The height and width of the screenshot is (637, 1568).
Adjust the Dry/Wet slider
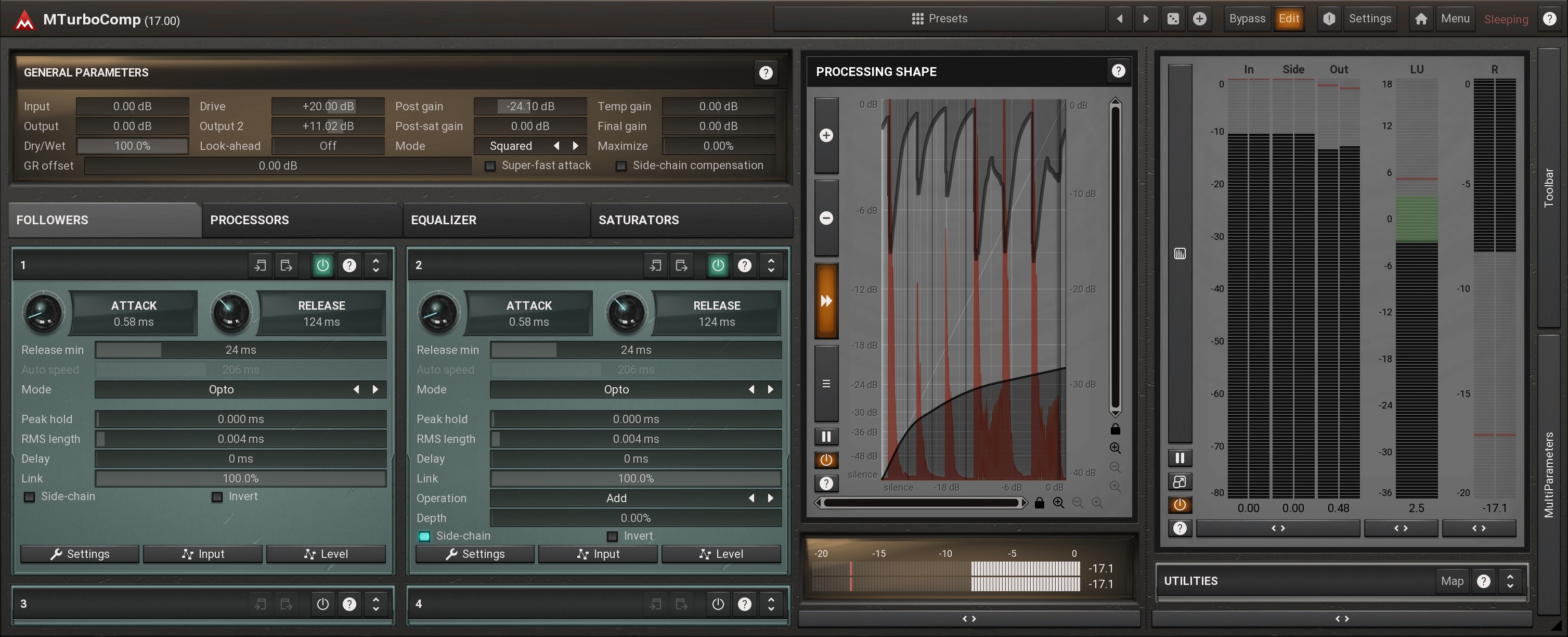132,146
